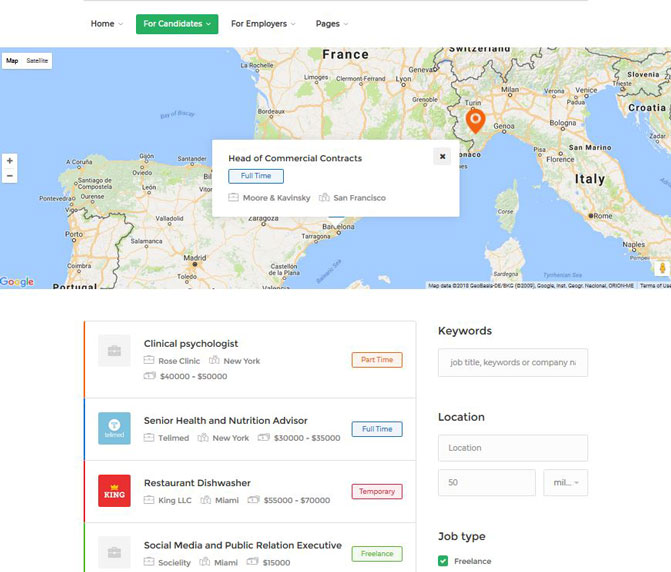
Task: Click San Francisco text in map popup
Action: click(x=359, y=198)
